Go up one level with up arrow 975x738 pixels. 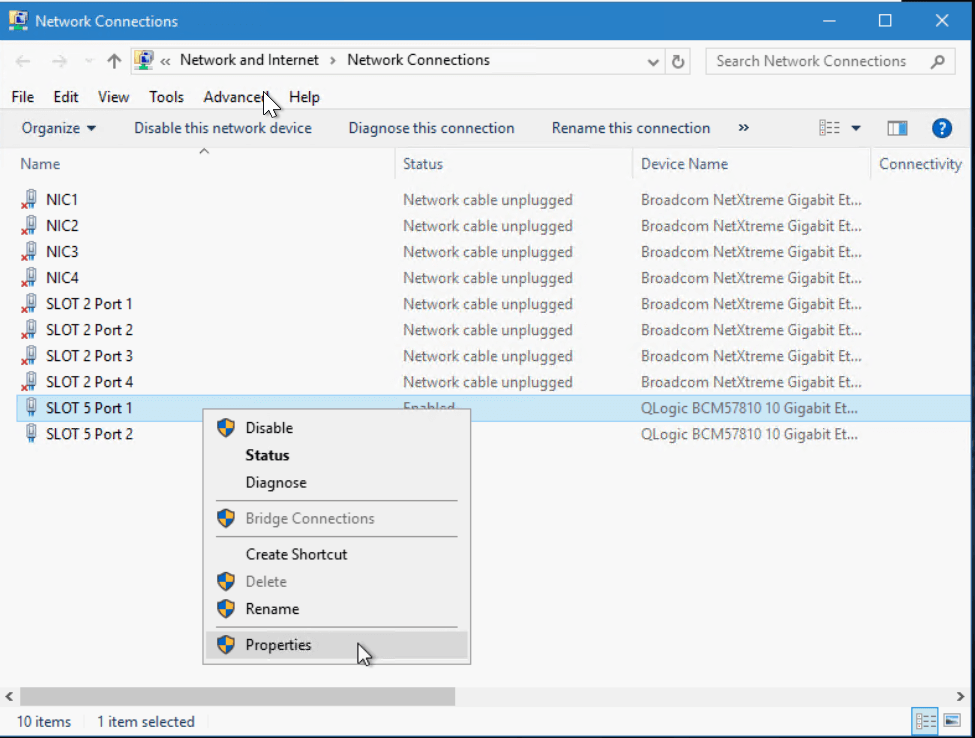point(114,61)
